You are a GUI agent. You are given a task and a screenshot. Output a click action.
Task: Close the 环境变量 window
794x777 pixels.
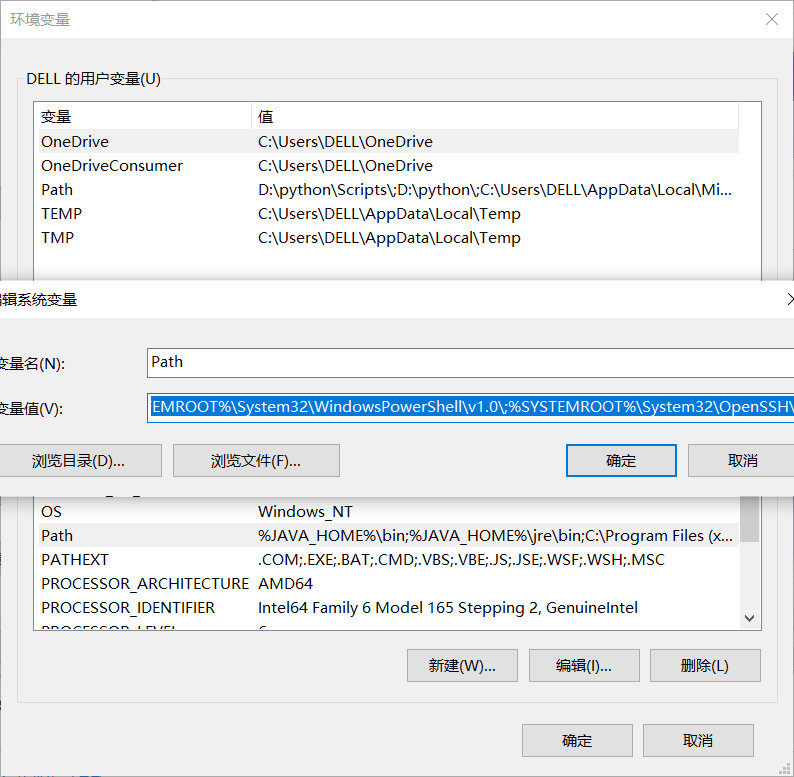pyautogui.click(x=771, y=20)
